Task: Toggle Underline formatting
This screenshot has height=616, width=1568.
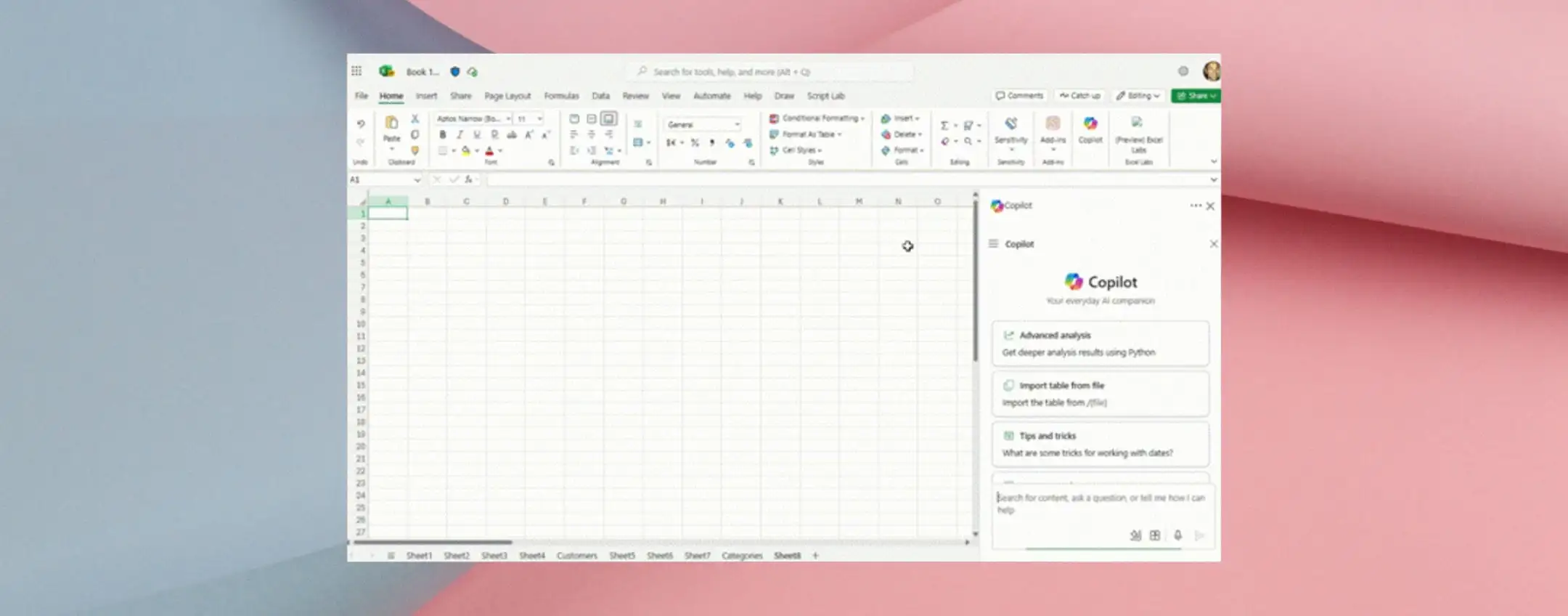Action: point(477,134)
